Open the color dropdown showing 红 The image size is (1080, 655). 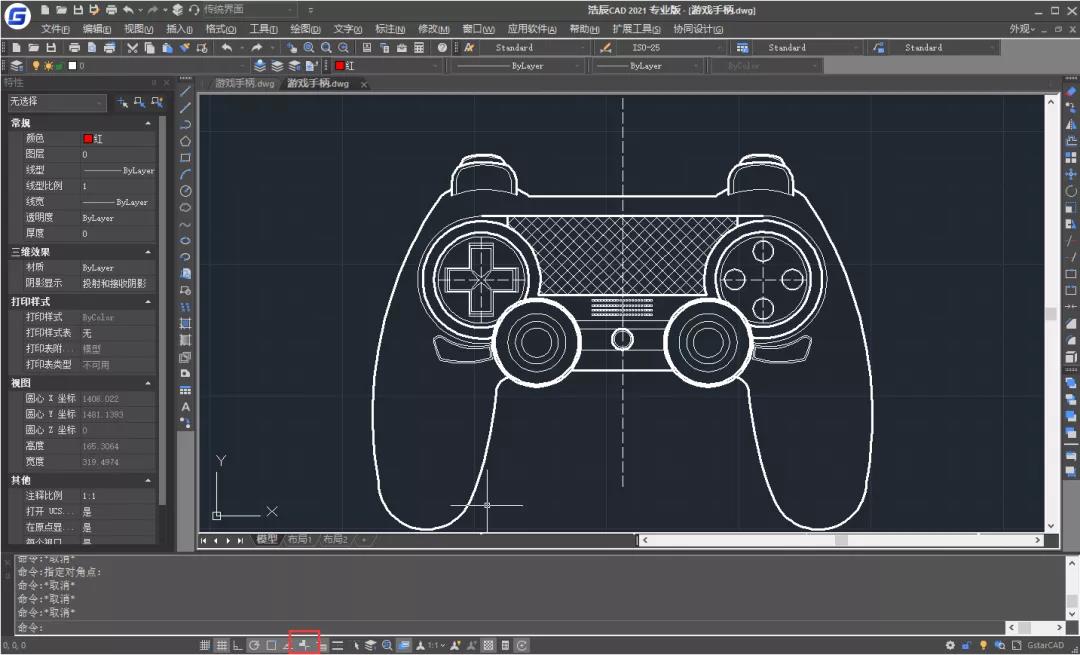tap(387, 65)
